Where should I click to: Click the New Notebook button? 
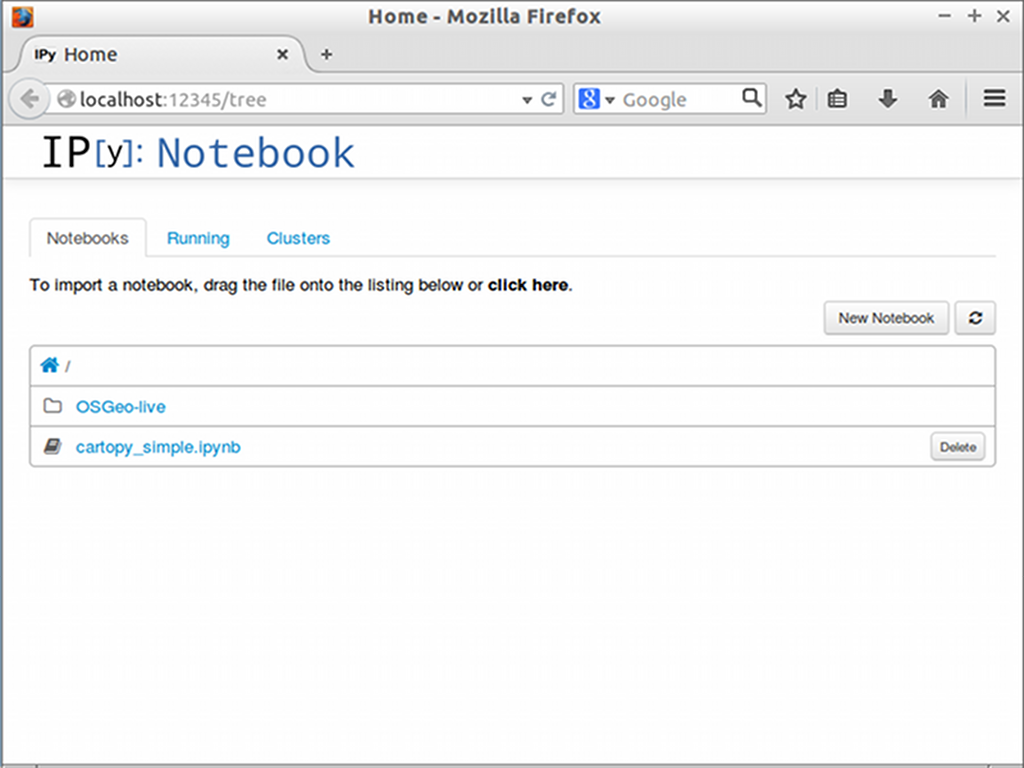[x=886, y=318]
